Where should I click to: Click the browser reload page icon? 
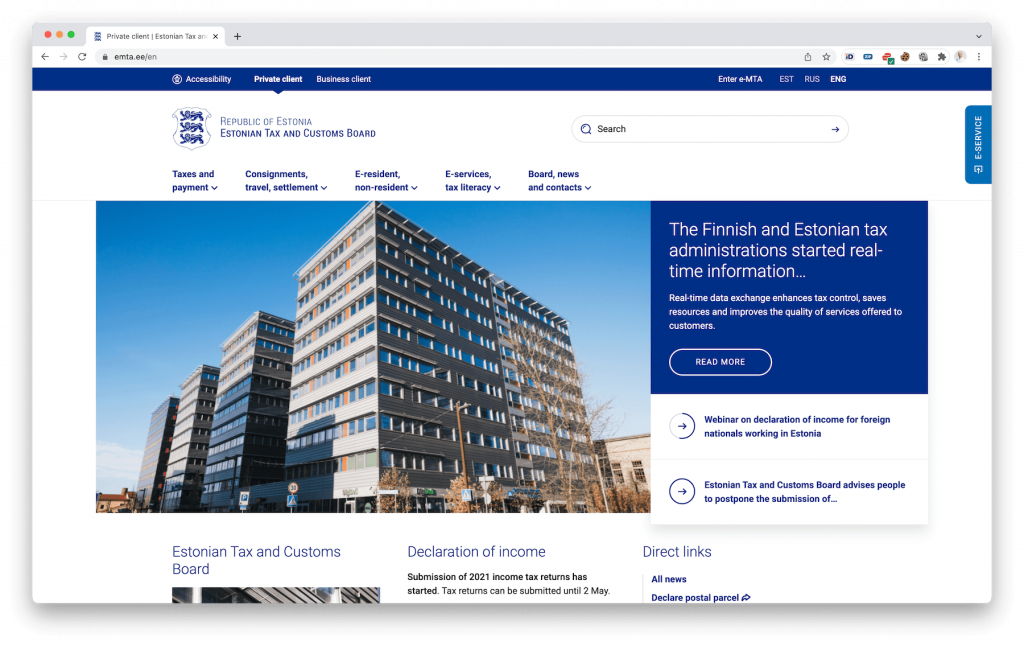tap(82, 57)
